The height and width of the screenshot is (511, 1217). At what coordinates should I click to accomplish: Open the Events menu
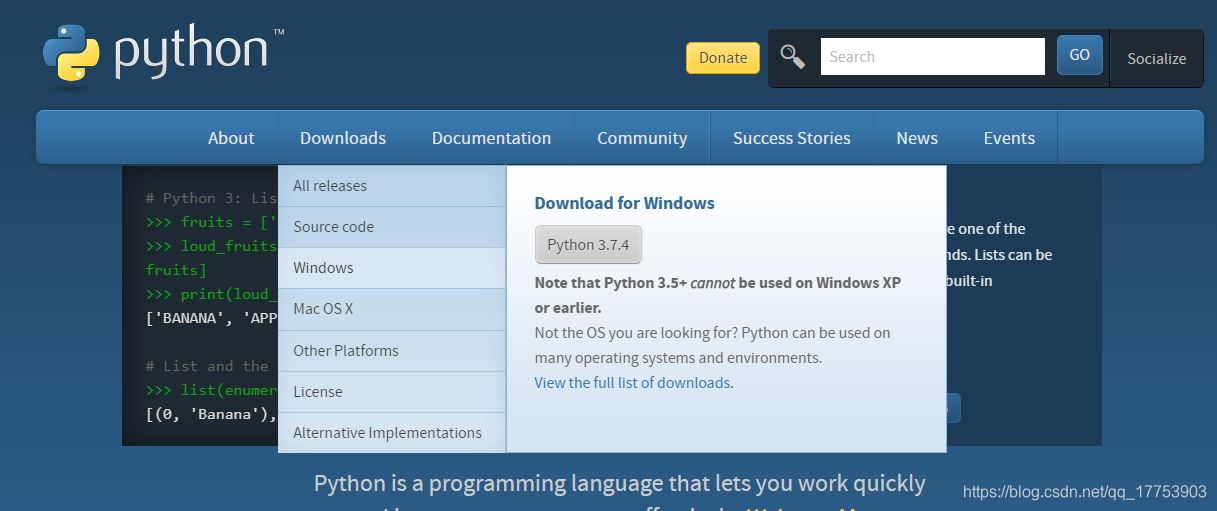(x=1009, y=138)
